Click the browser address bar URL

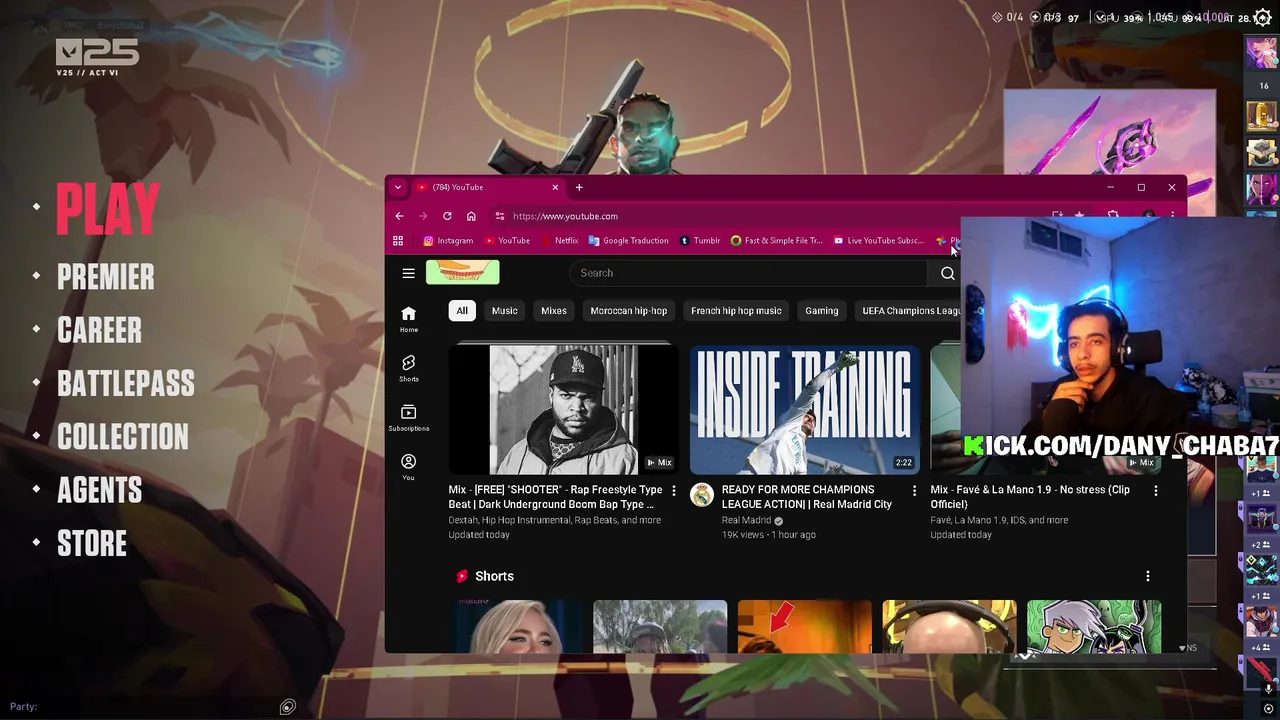pyautogui.click(x=565, y=216)
